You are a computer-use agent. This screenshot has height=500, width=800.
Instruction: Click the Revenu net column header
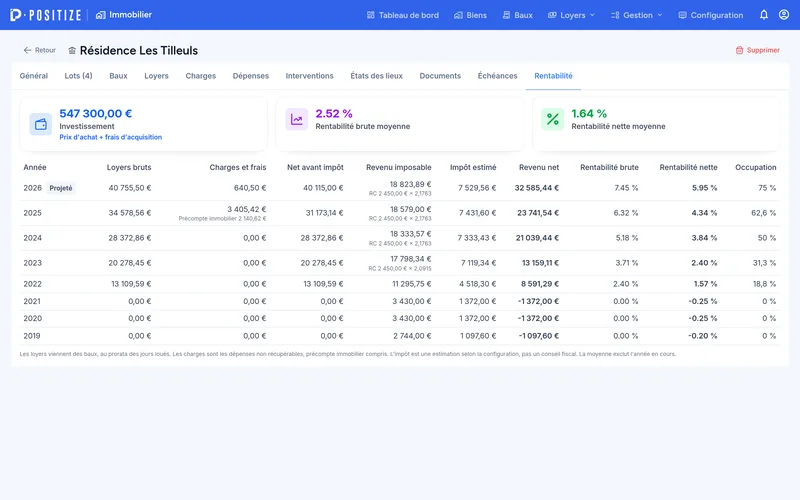point(539,167)
